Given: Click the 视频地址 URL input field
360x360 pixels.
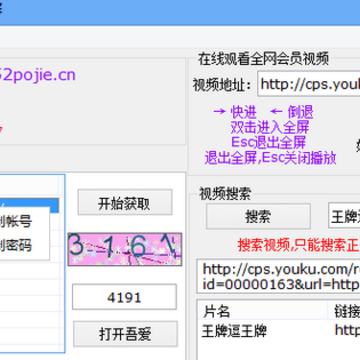Looking at the screenshot, I should click(309, 84).
